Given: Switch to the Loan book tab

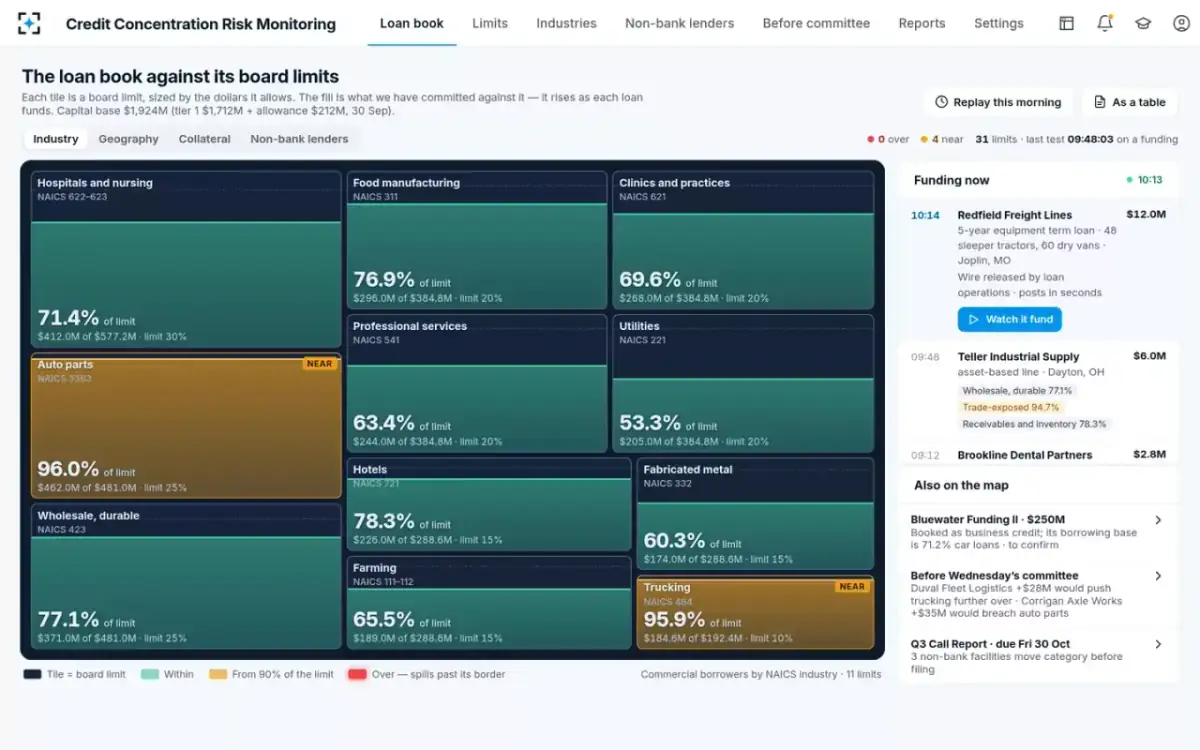Looking at the screenshot, I should tap(412, 23).
